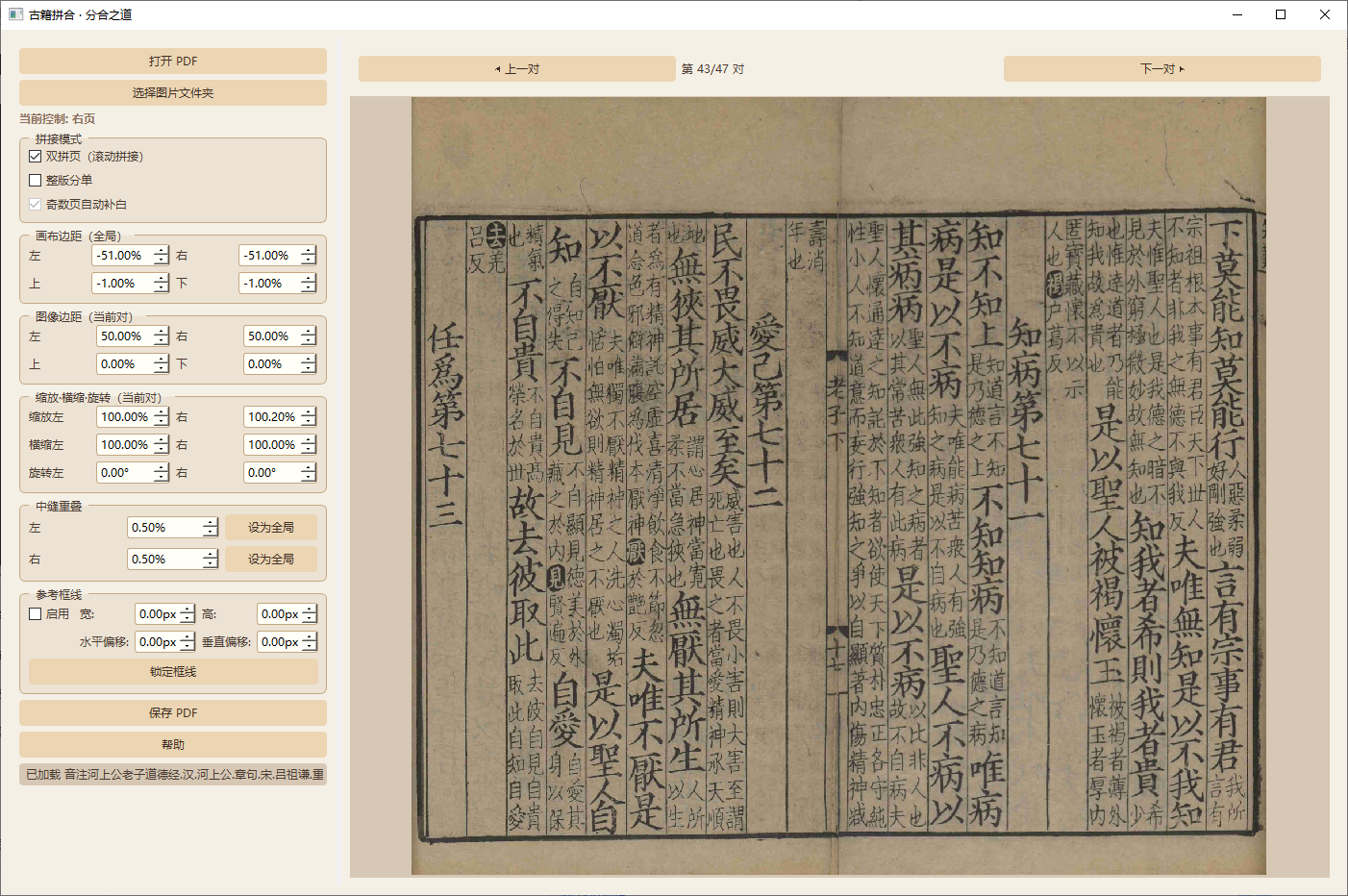
Task: Toggle the 双拼页 (滚动拼接) checkbox
Action: [x=36, y=156]
